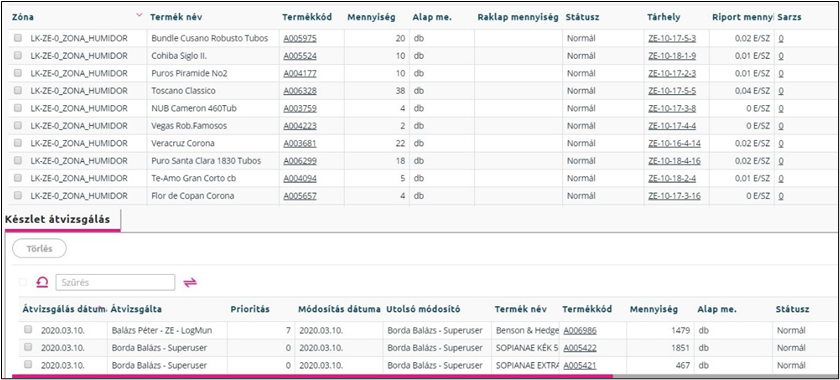Select the quantity cell showing 1479
The width and height of the screenshot is (840, 380).
[660, 330]
